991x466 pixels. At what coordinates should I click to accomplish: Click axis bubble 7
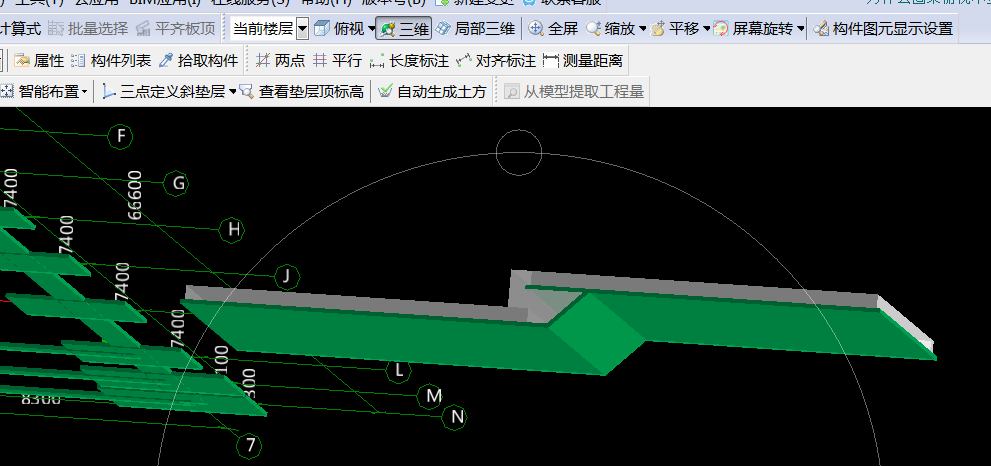[x=249, y=446]
